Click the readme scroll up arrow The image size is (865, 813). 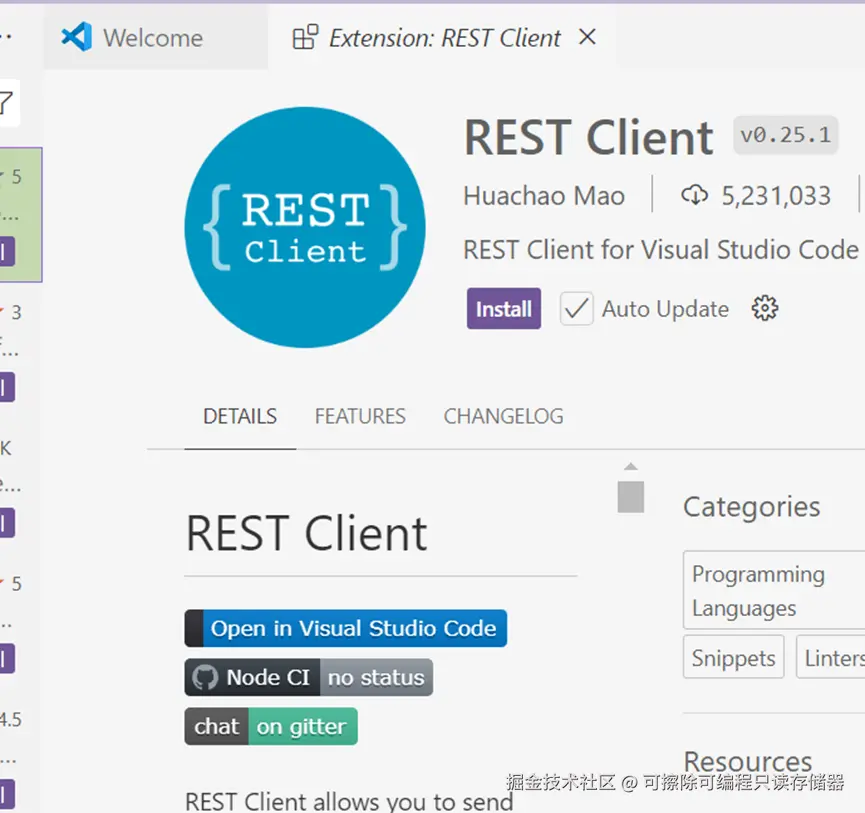coord(631,467)
